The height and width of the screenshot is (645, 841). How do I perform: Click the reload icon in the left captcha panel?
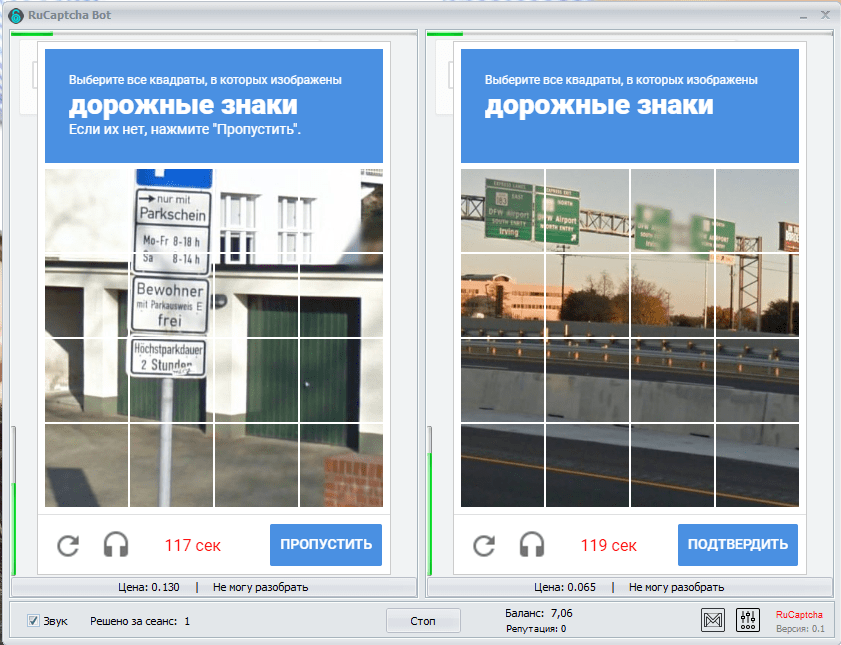coord(68,545)
